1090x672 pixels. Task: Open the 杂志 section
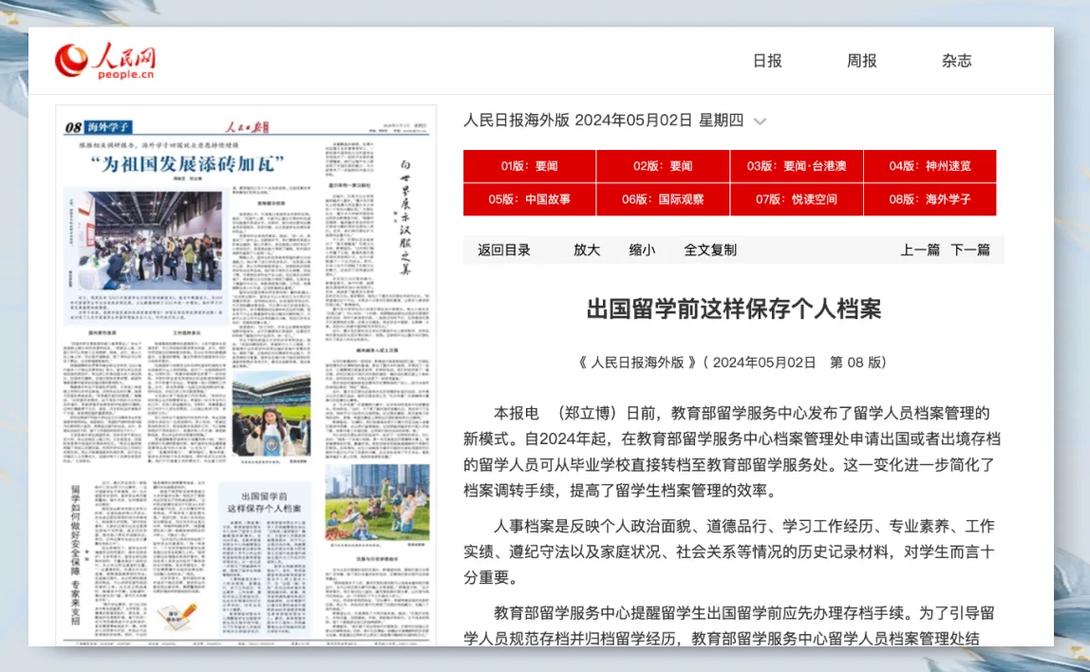coord(956,60)
